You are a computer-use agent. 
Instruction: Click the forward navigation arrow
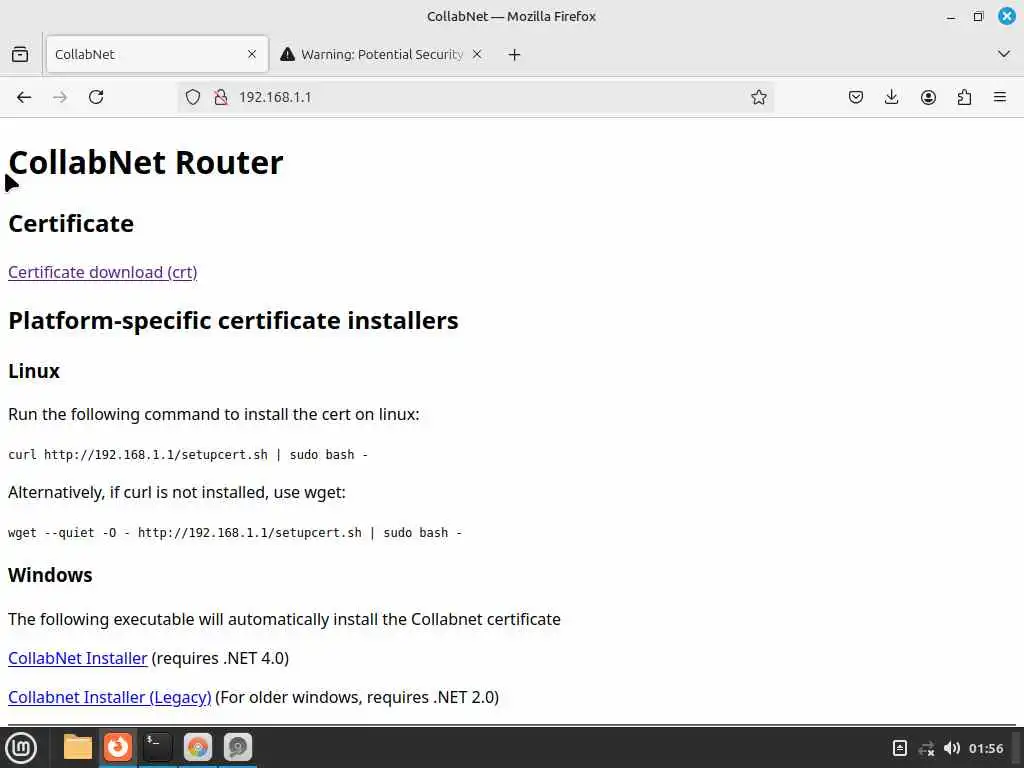[x=59, y=97]
